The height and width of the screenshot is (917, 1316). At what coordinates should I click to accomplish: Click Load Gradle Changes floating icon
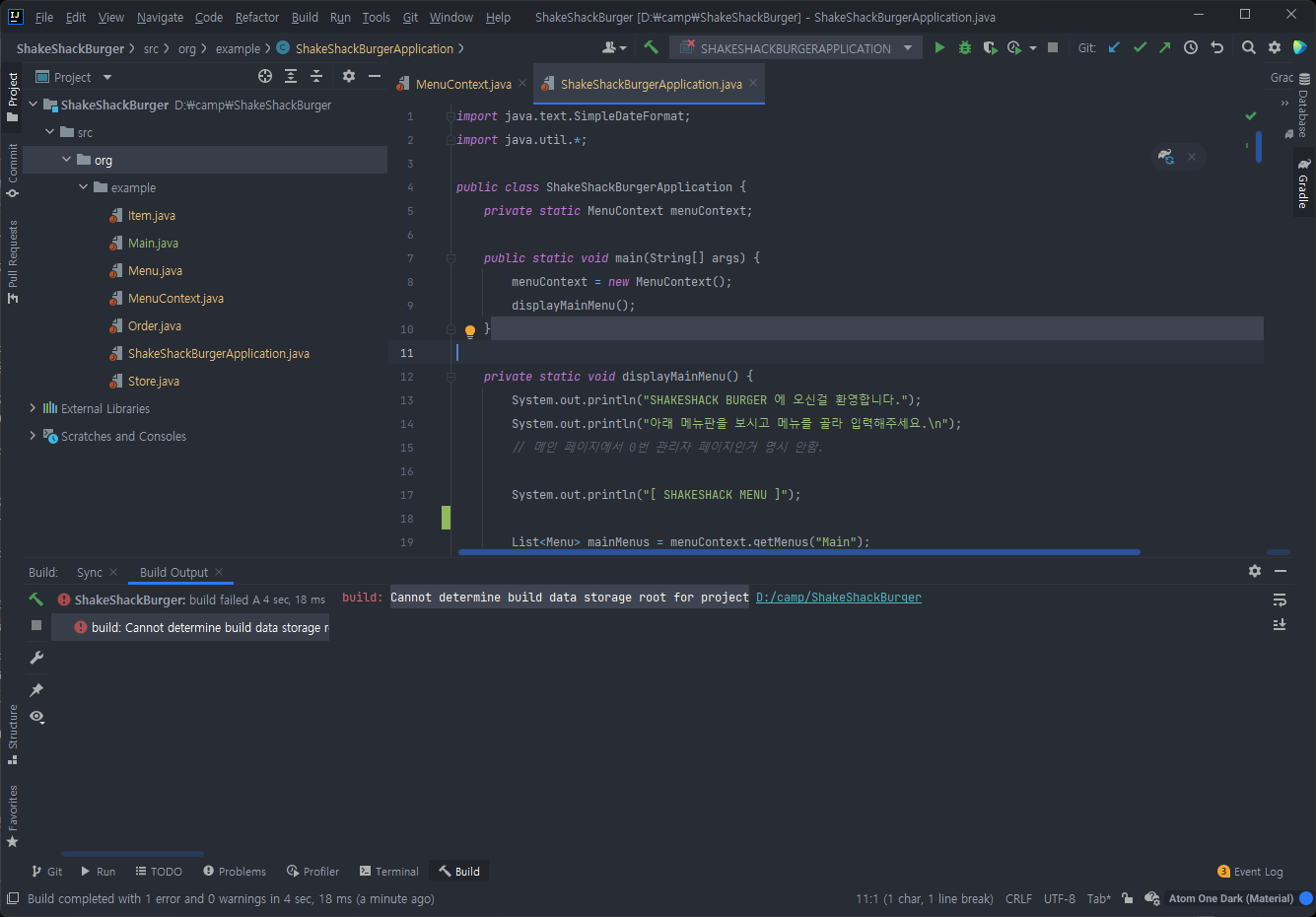point(1166,156)
